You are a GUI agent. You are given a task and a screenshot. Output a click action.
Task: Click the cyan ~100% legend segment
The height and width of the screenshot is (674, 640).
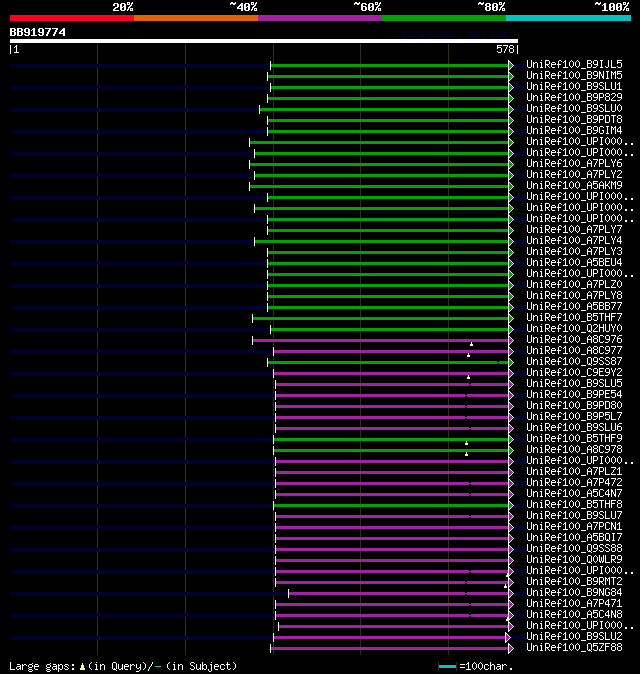(x=569, y=18)
